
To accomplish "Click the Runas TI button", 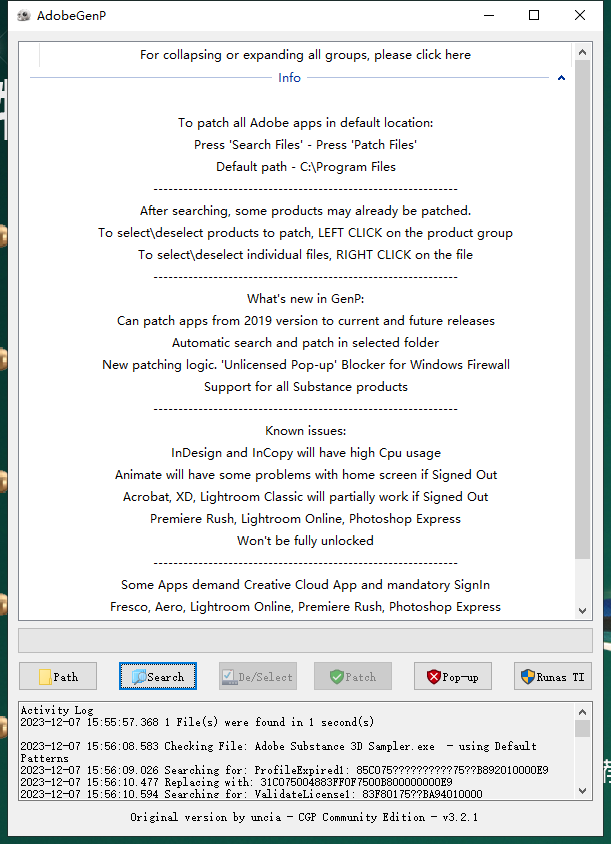I will tap(553, 676).
